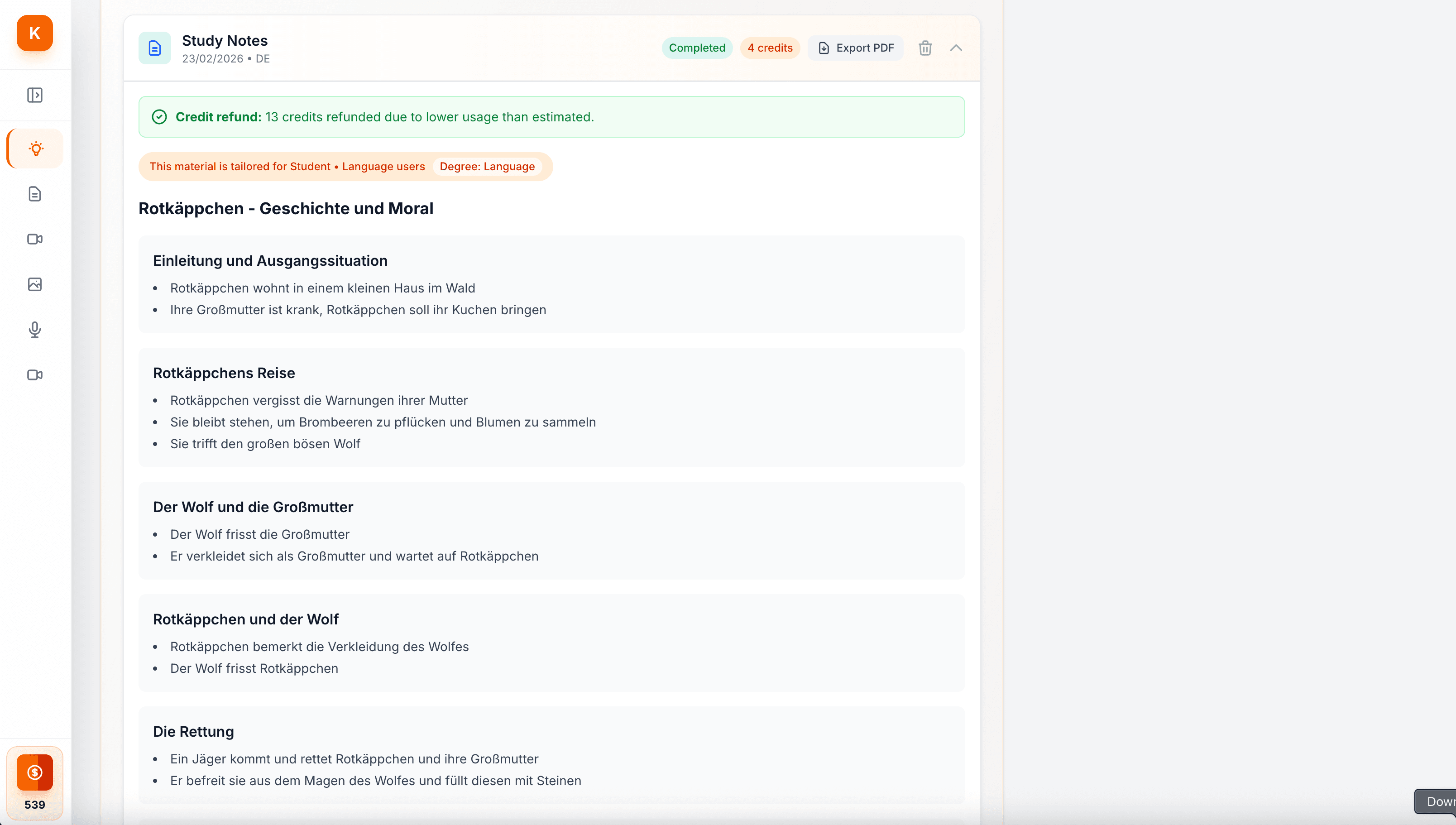
Task: Select the lightbulb study tool in the sidebar
Action: [34, 149]
